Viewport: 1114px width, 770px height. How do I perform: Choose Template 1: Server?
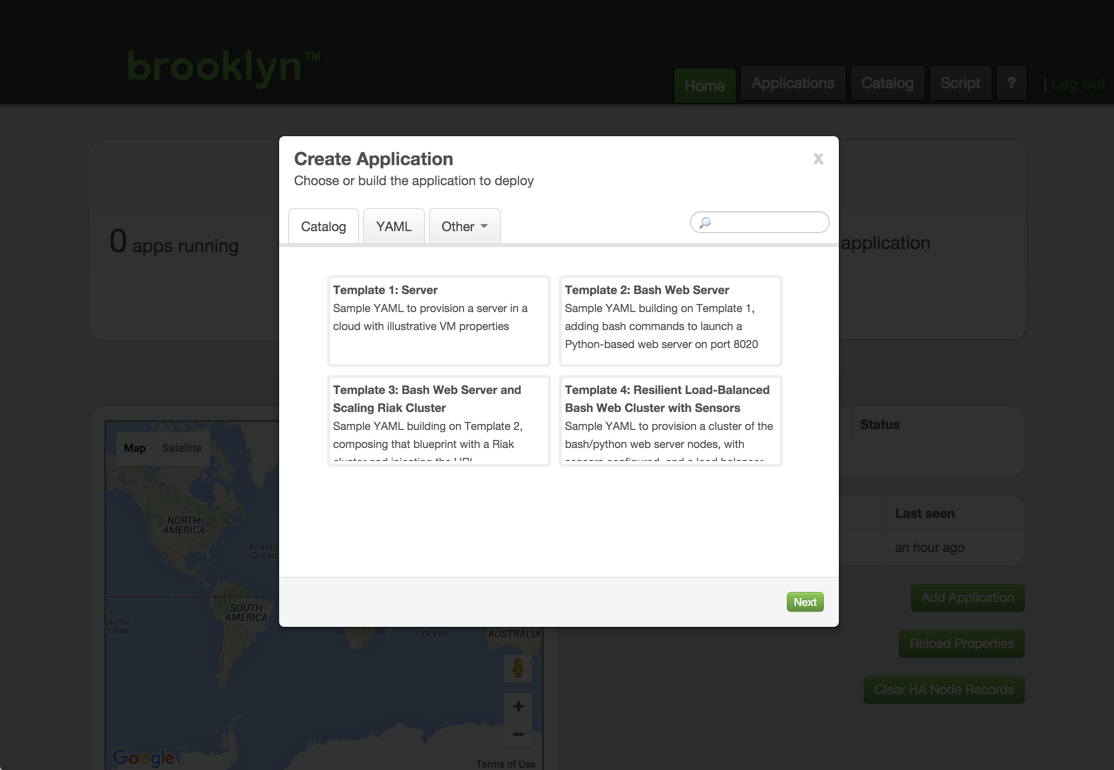438,320
